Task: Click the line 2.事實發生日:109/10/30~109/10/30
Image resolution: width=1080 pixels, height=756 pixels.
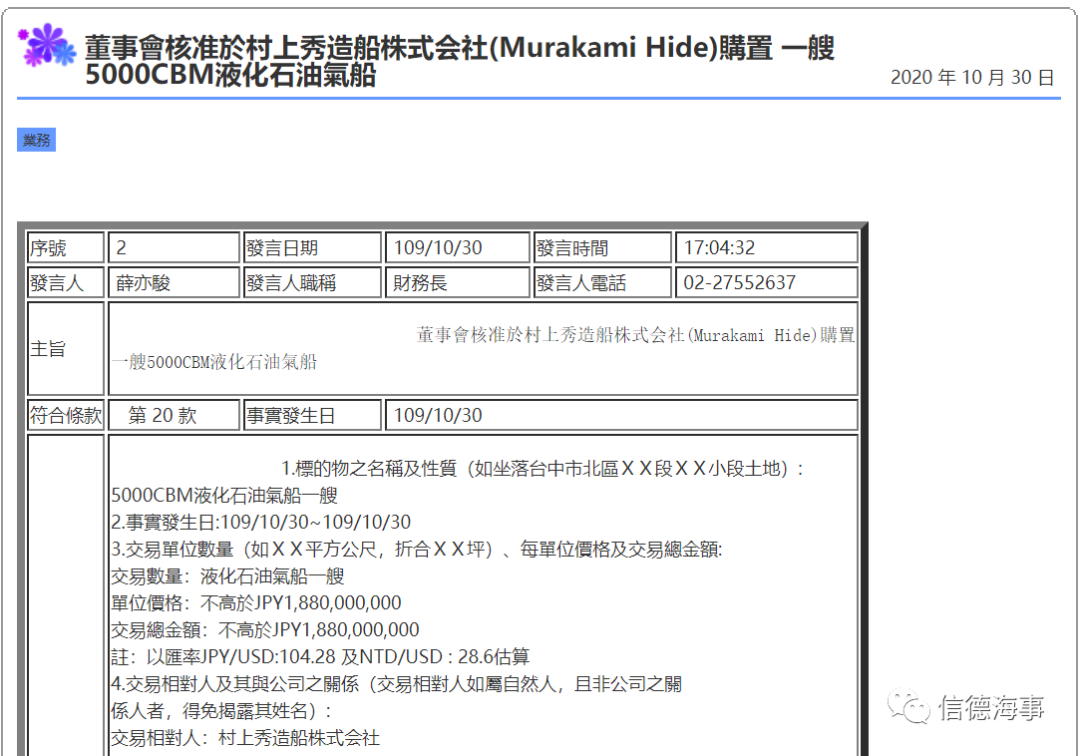Action: (x=261, y=523)
